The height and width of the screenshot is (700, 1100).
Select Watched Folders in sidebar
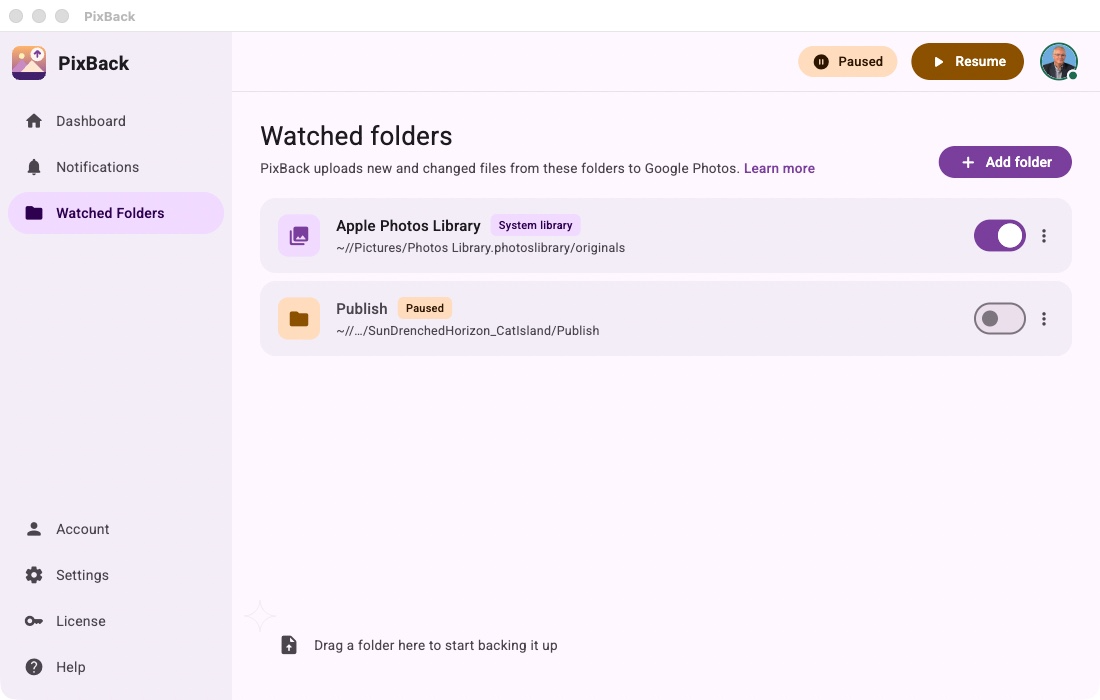coord(116,213)
